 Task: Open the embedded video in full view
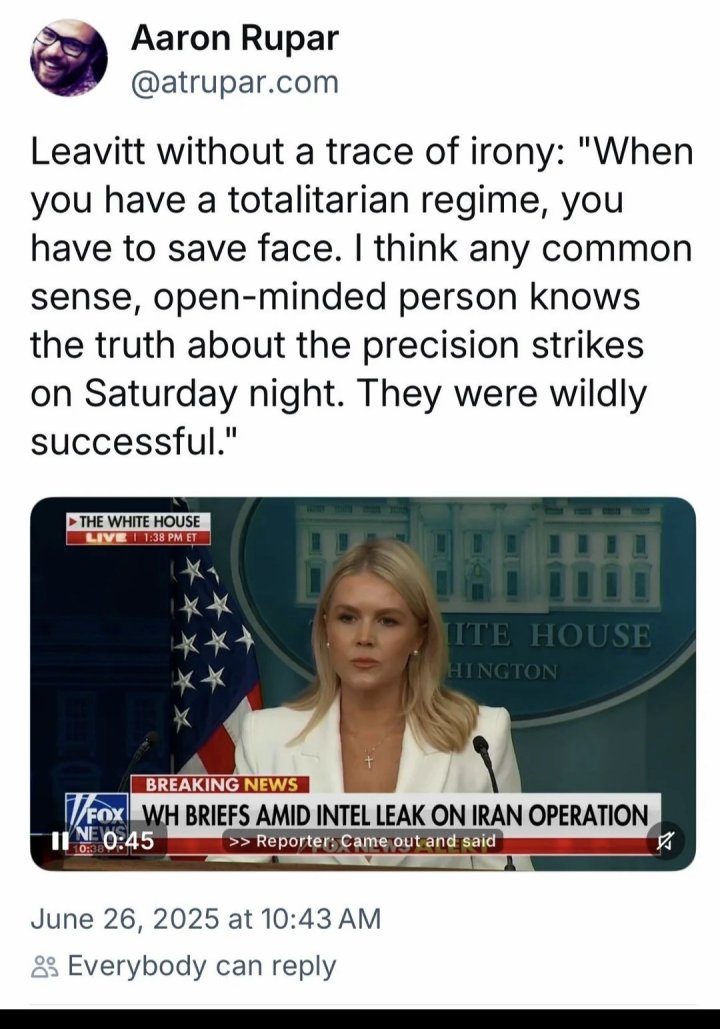[363, 684]
